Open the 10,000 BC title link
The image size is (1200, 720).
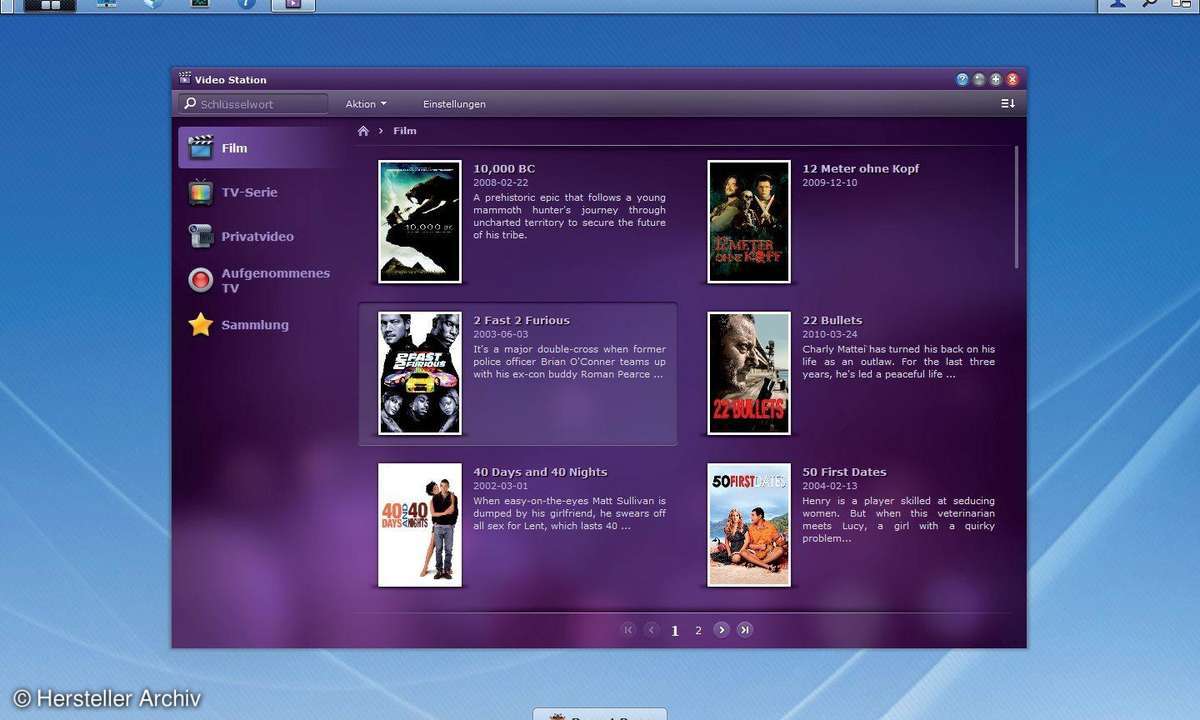(504, 169)
